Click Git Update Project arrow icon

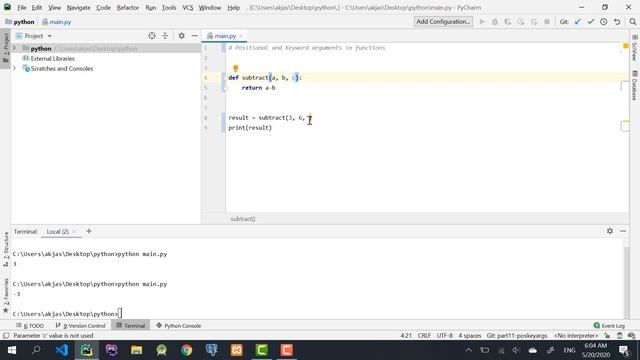coord(578,22)
